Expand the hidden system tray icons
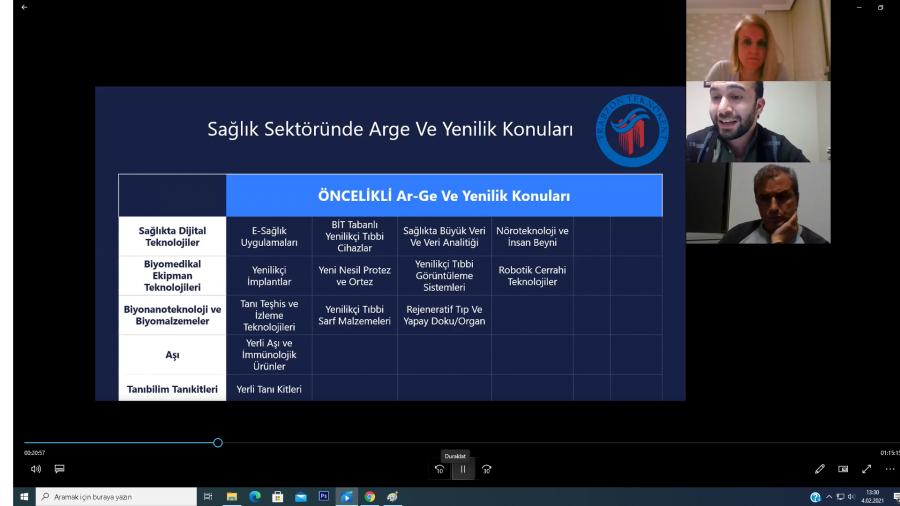The height and width of the screenshot is (506, 900). 829,496
